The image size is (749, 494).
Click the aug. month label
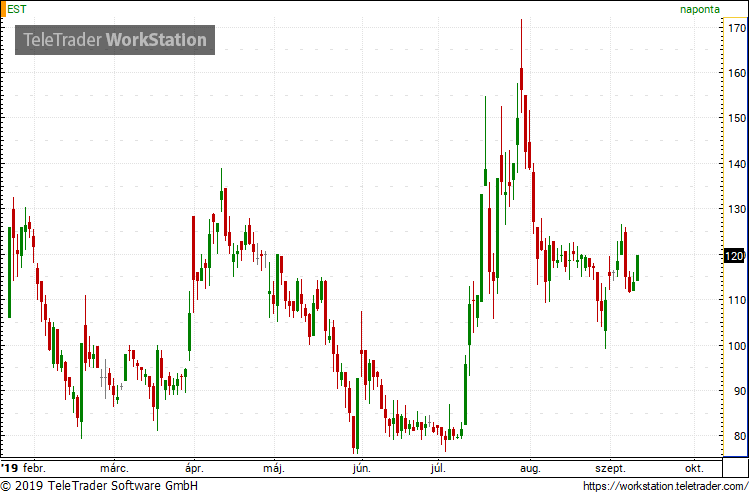(x=531, y=468)
